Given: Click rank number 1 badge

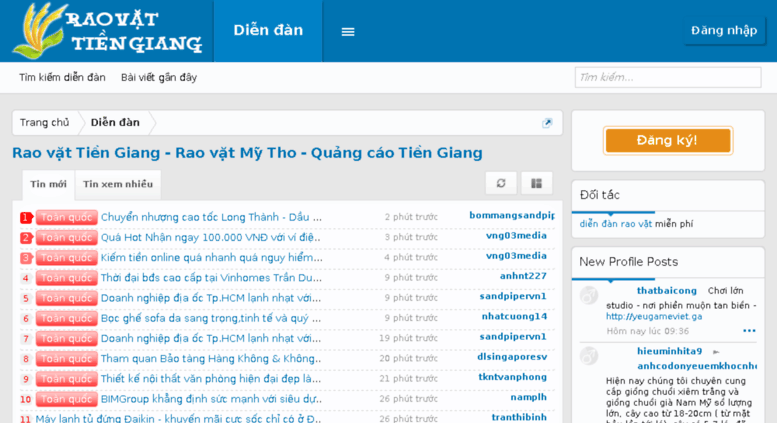Looking at the screenshot, I should pyautogui.click(x=26, y=217).
